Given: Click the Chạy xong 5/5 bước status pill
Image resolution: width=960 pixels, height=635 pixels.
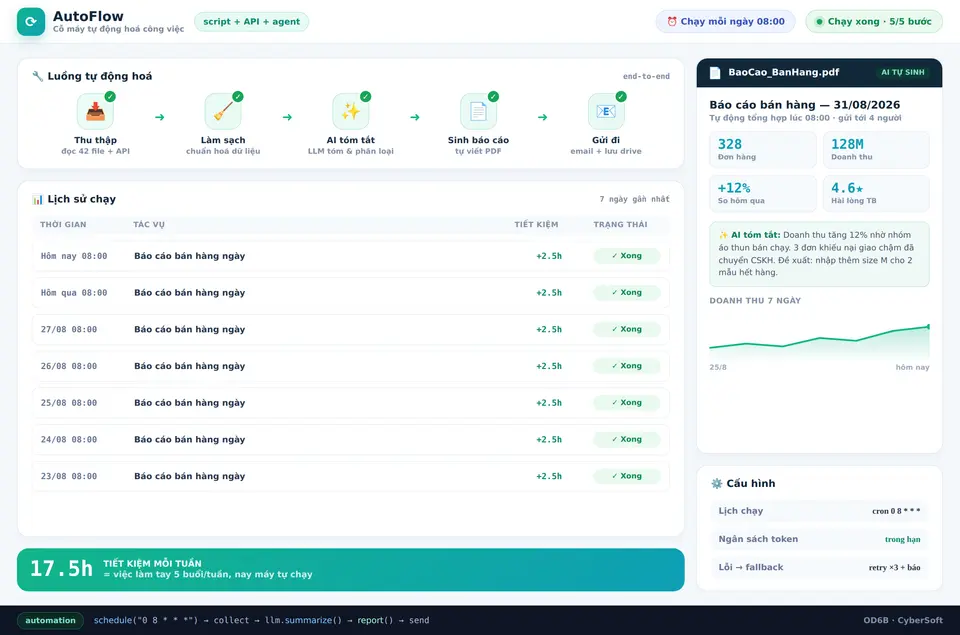Looking at the screenshot, I should pyautogui.click(x=874, y=21).
